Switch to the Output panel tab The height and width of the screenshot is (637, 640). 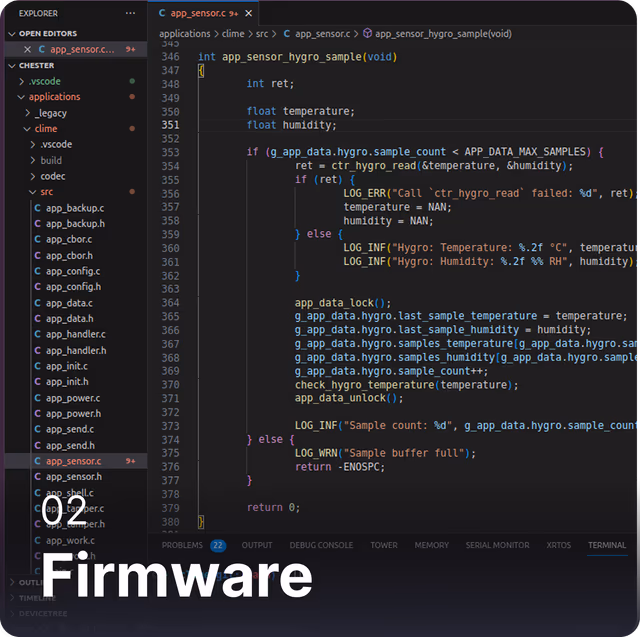click(257, 545)
